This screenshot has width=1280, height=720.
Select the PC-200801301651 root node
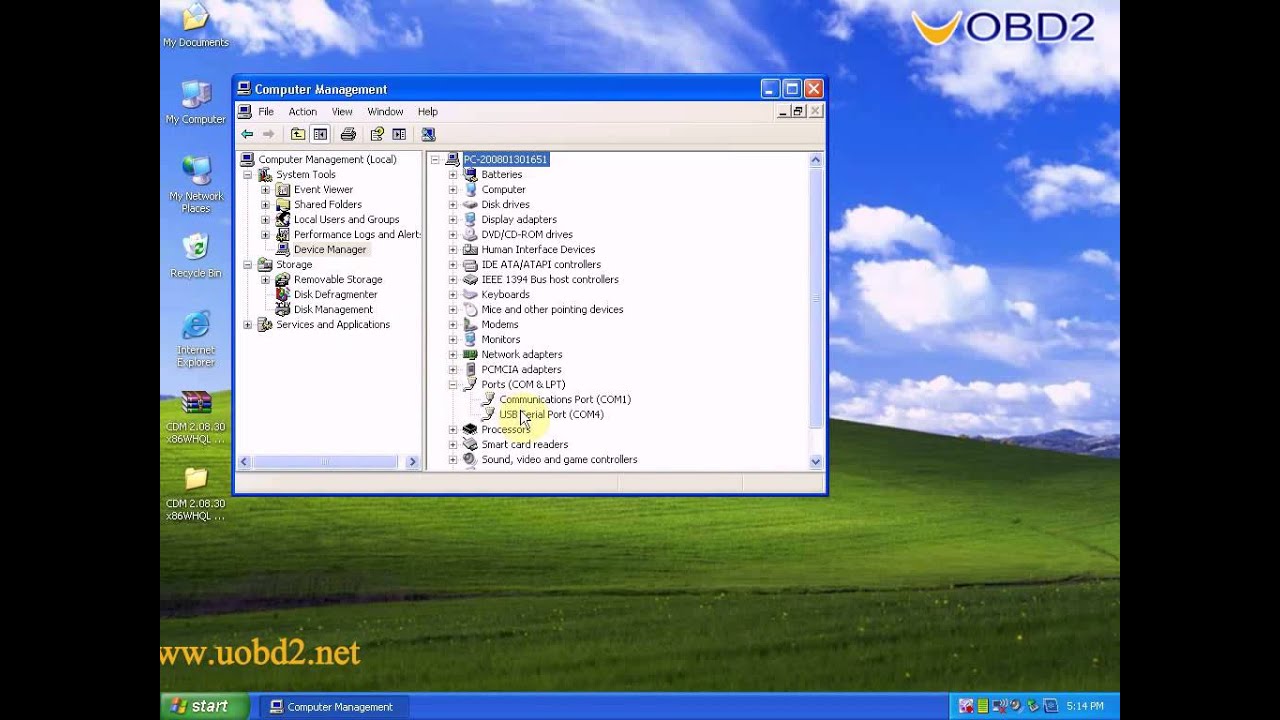point(506,159)
